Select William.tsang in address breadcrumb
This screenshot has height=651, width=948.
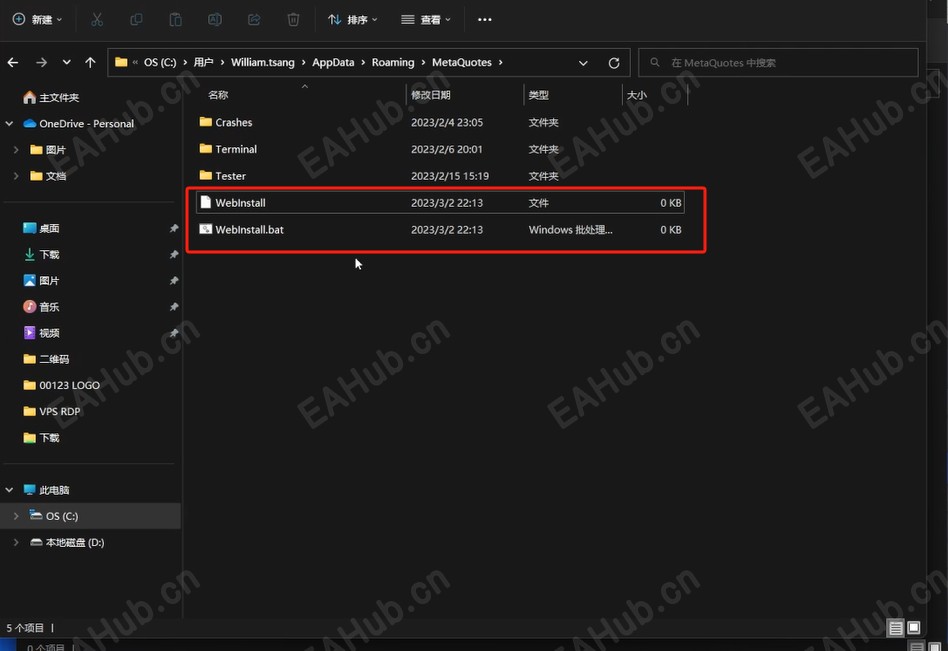click(x=262, y=62)
